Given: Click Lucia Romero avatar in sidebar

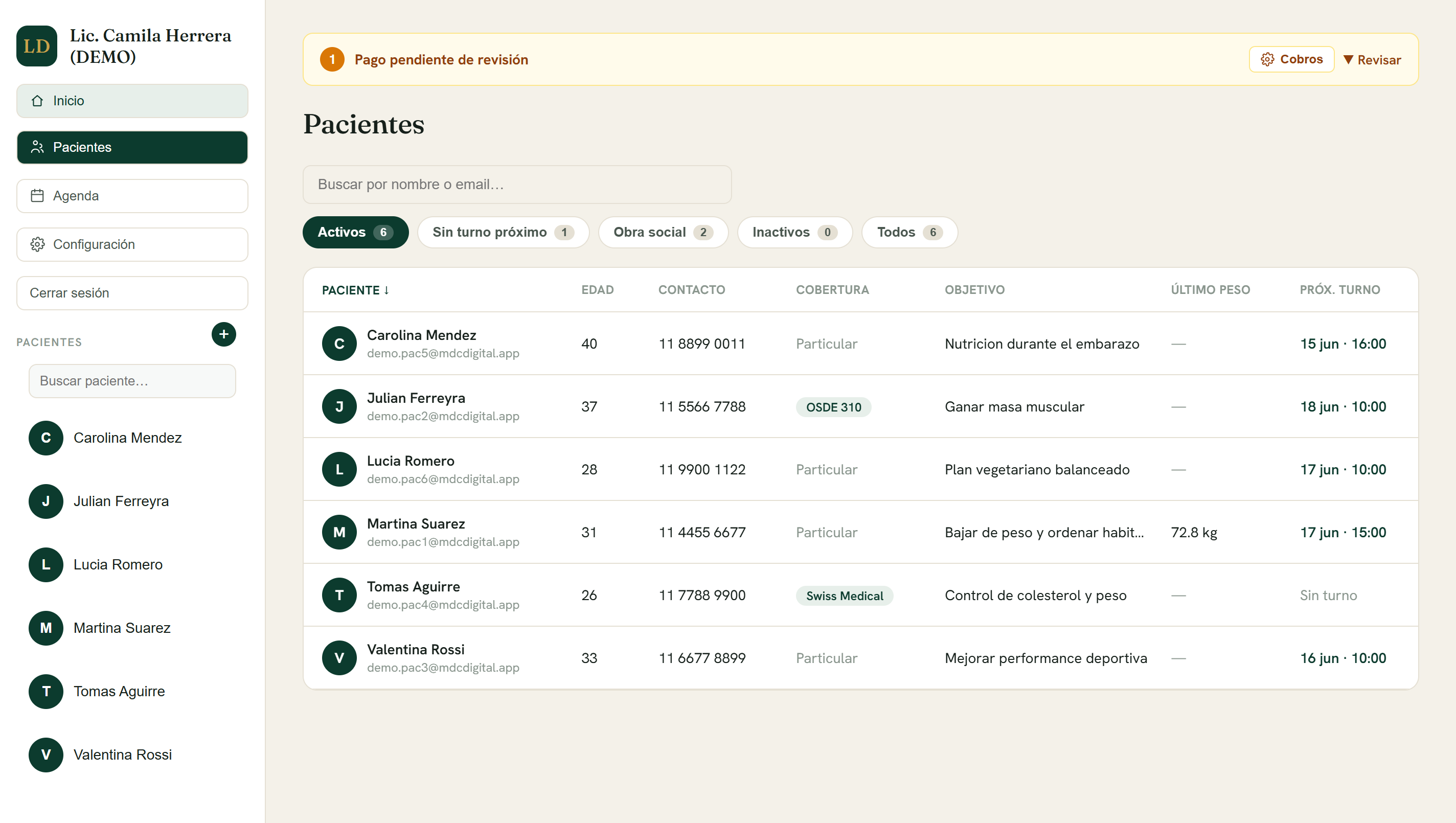Looking at the screenshot, I should pos(46,564).
